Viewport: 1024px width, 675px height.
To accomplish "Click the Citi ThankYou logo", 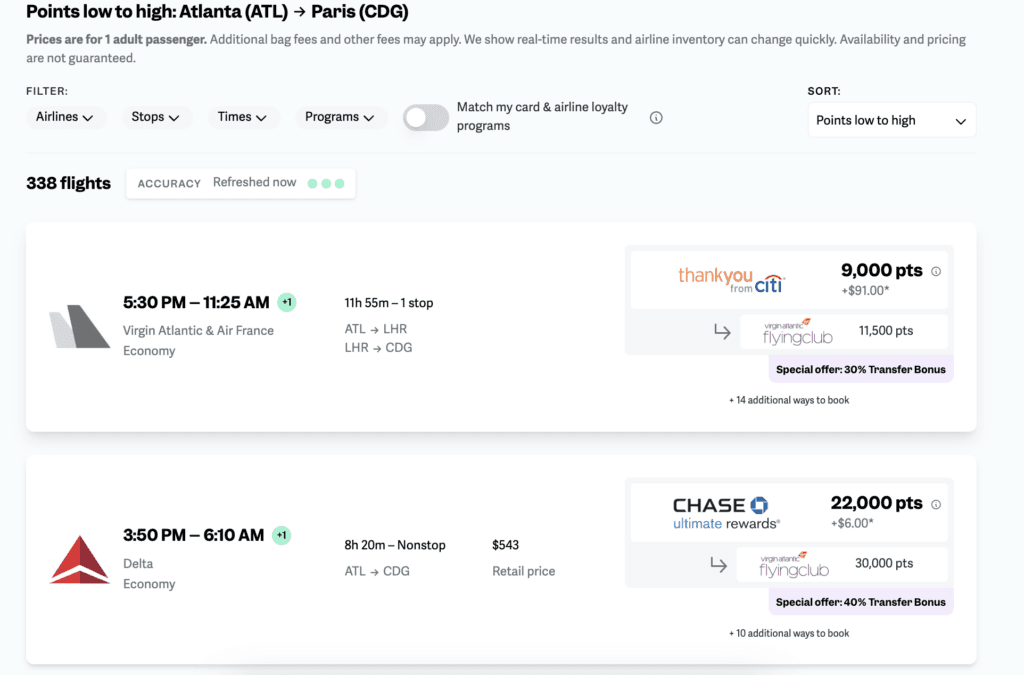I will [731, 278].
